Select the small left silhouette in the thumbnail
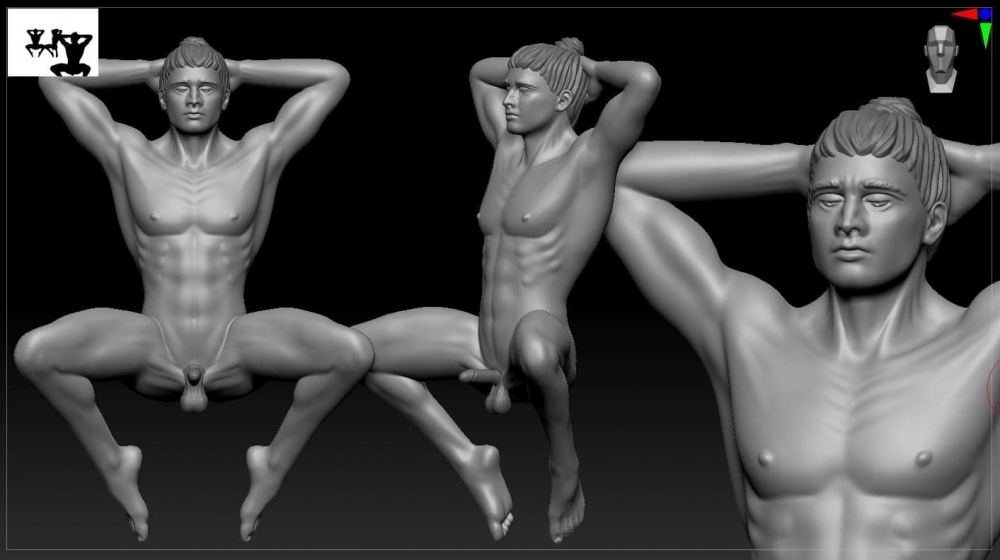 [37, 42]
